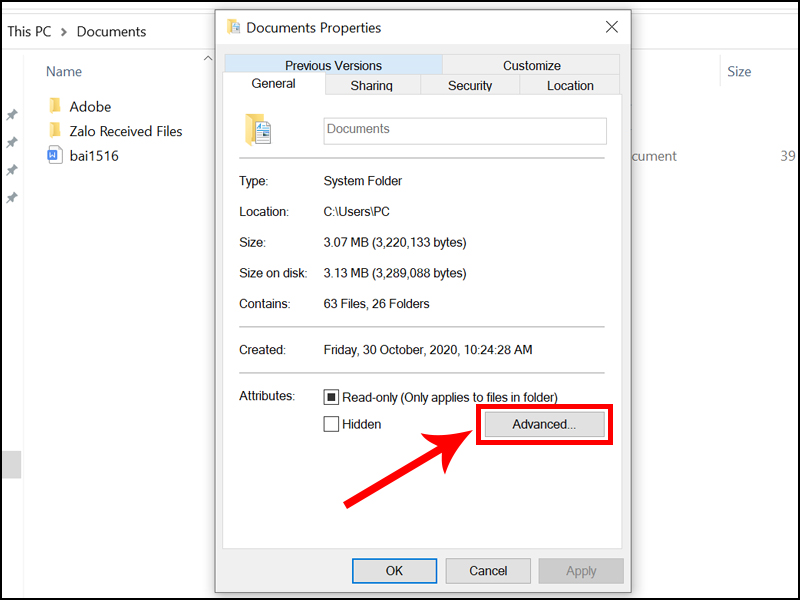This screenshot has height=600, width=800.
Task: Close the Documents Properties dialog
Action: coord(609,27)
